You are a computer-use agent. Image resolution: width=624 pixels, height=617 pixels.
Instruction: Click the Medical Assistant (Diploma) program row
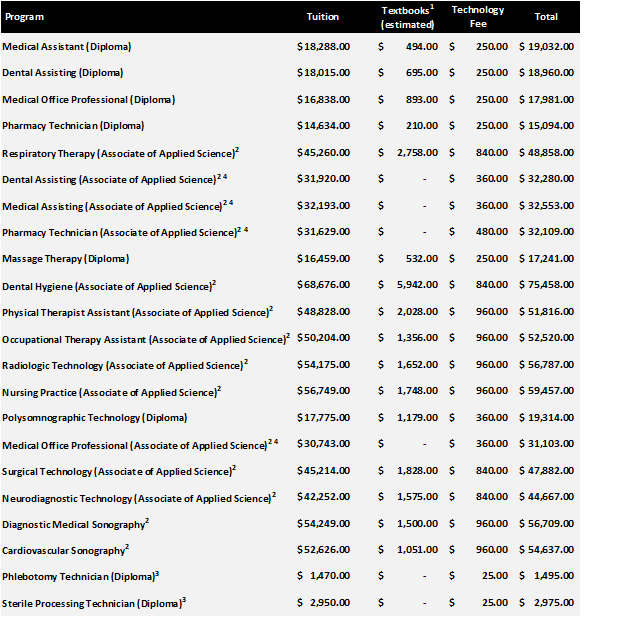click(x=66, y=47)
